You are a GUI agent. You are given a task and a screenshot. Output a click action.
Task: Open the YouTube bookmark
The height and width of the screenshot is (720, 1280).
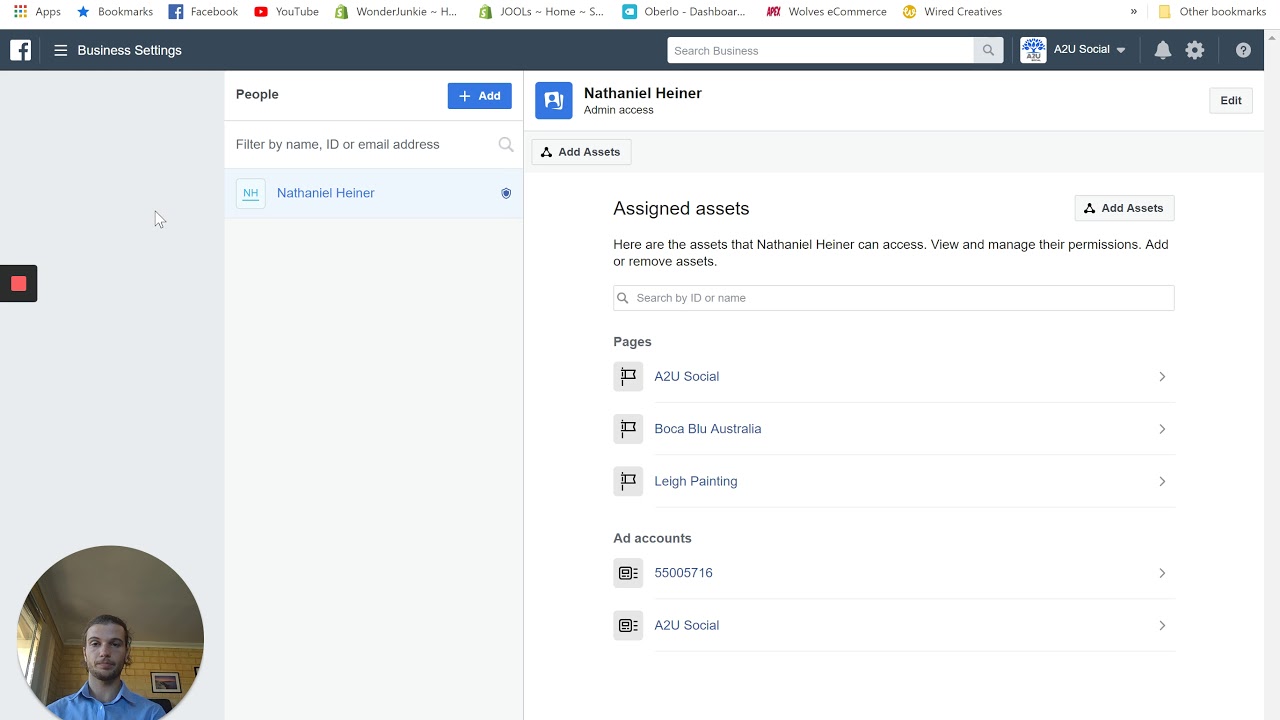tap(286, 12)
